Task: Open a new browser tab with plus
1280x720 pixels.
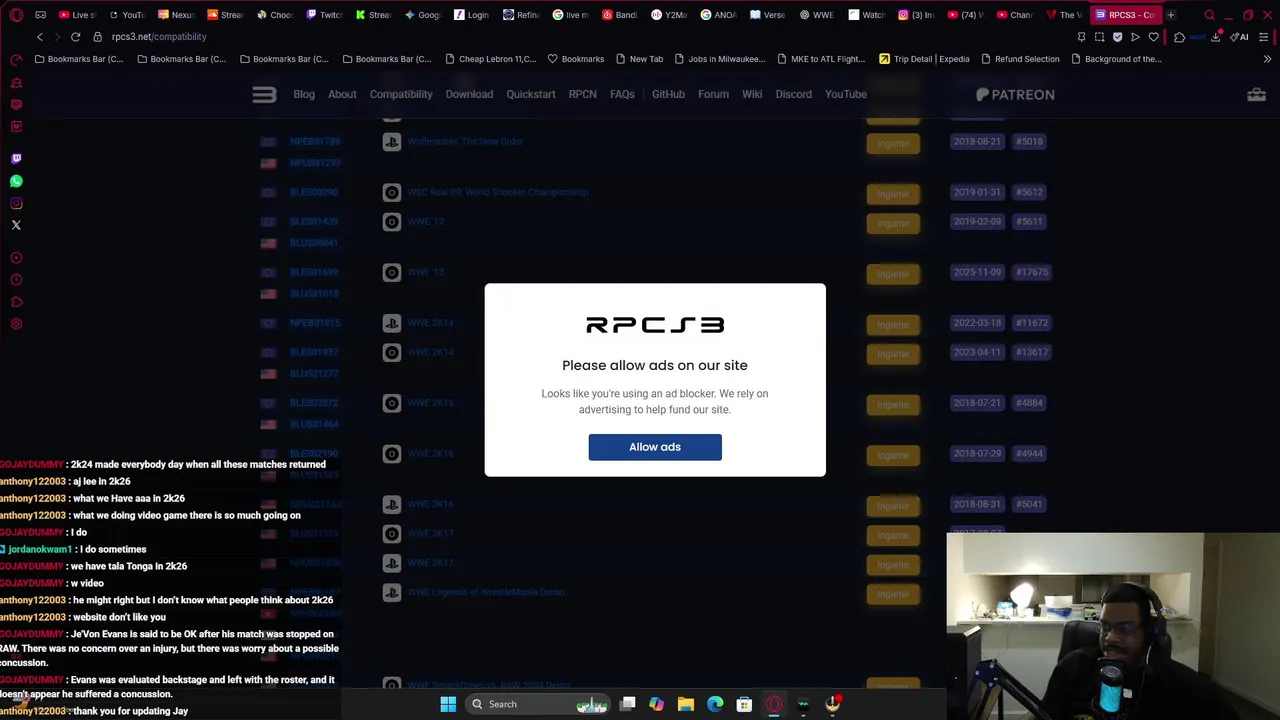Action: [x=1171, y=15]
